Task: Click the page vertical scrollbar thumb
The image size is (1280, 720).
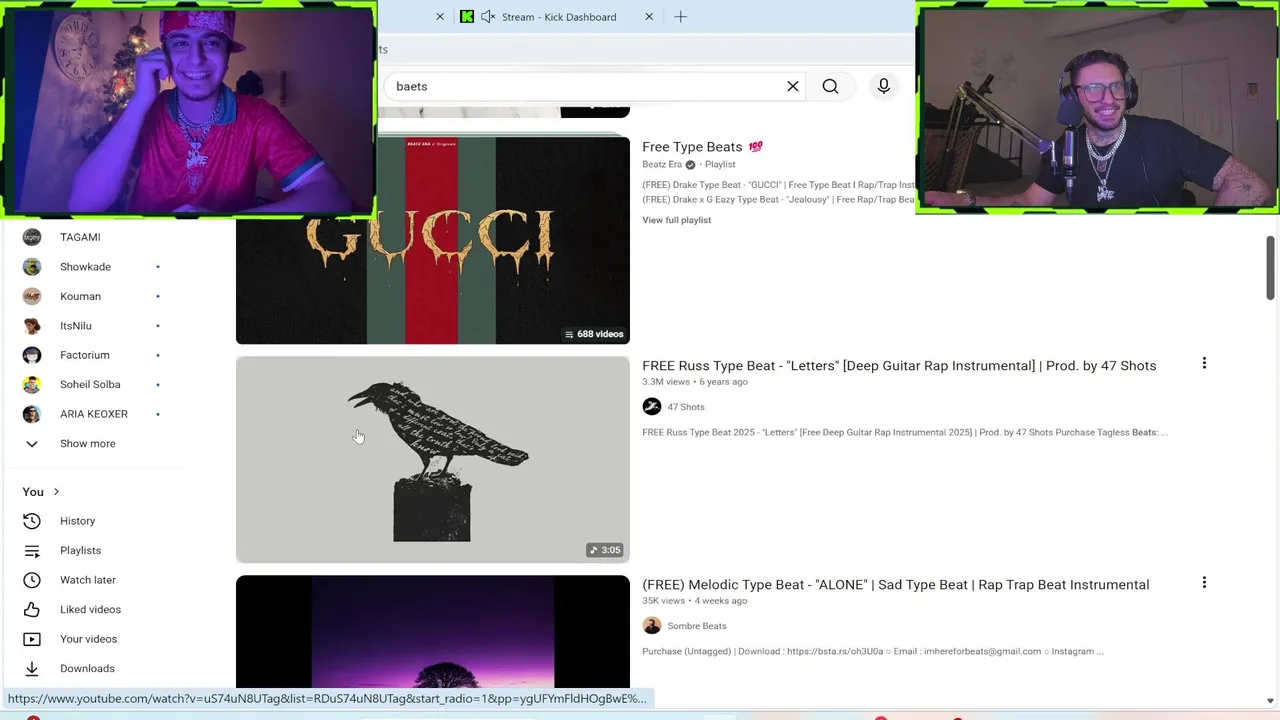Action: click(1270, 267)
